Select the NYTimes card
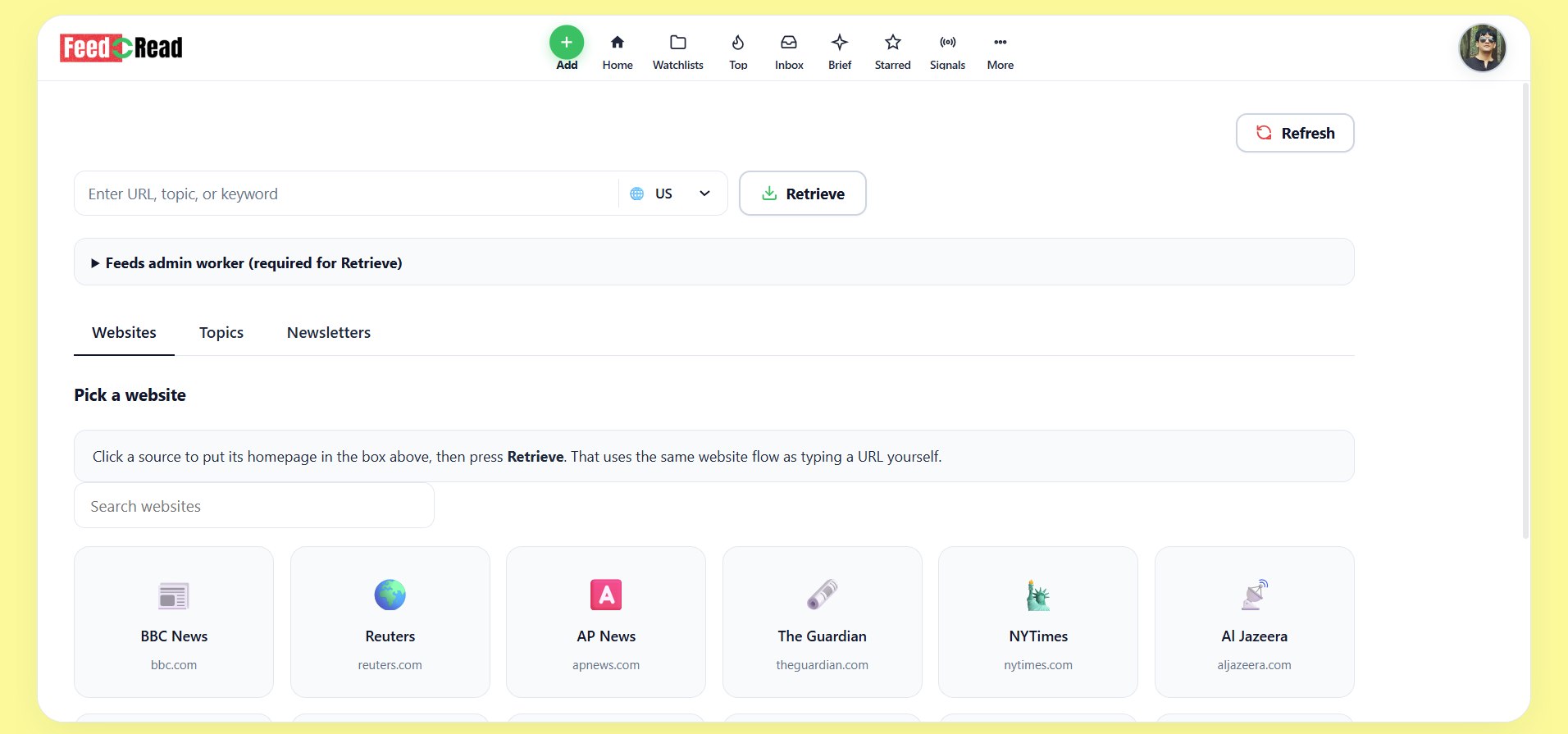Viewport: 1568px width, 734px height. pyautogui.click(x=1038, y=622)
